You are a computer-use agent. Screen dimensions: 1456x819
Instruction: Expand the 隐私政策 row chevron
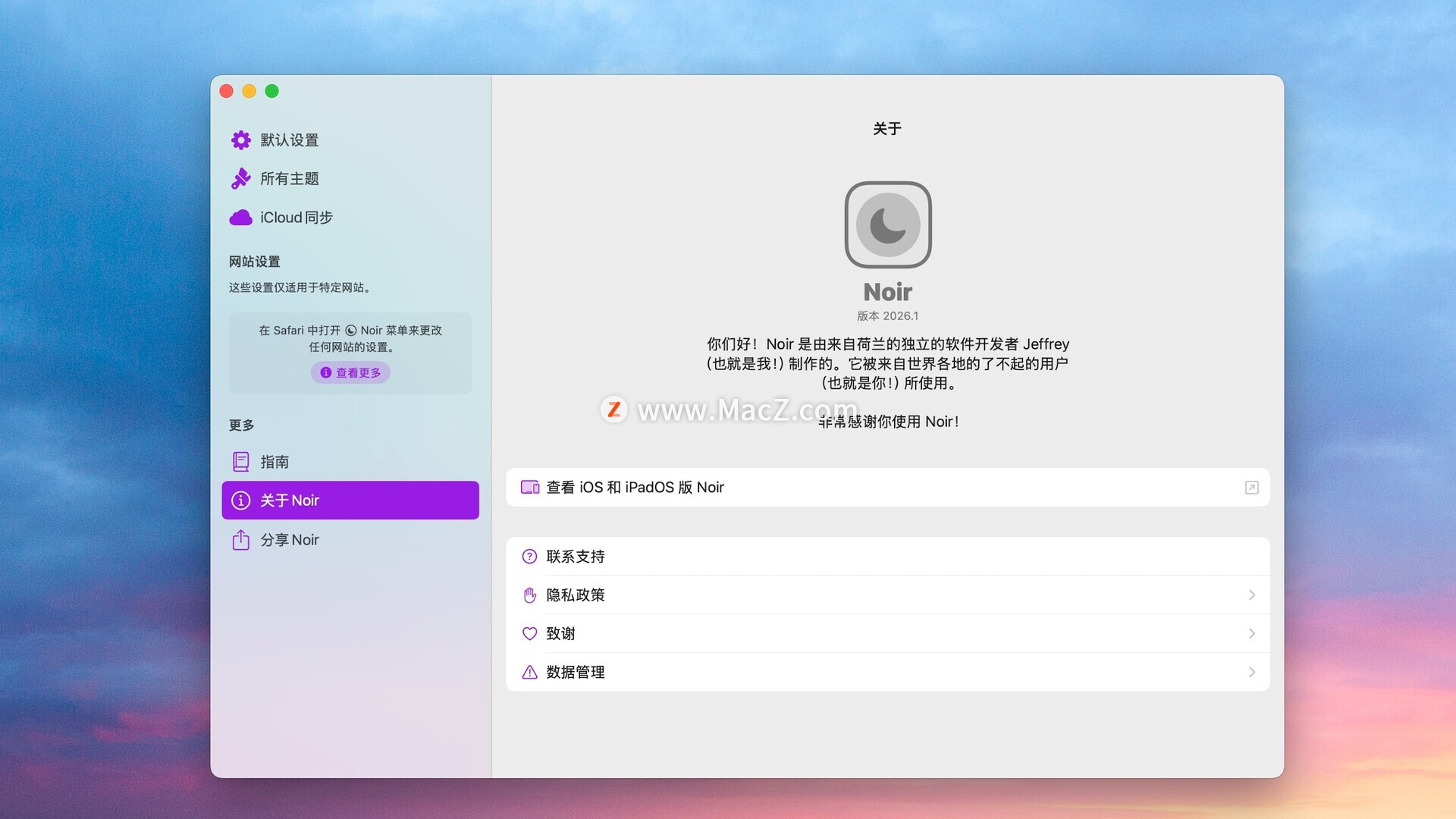pos(1251,595)
